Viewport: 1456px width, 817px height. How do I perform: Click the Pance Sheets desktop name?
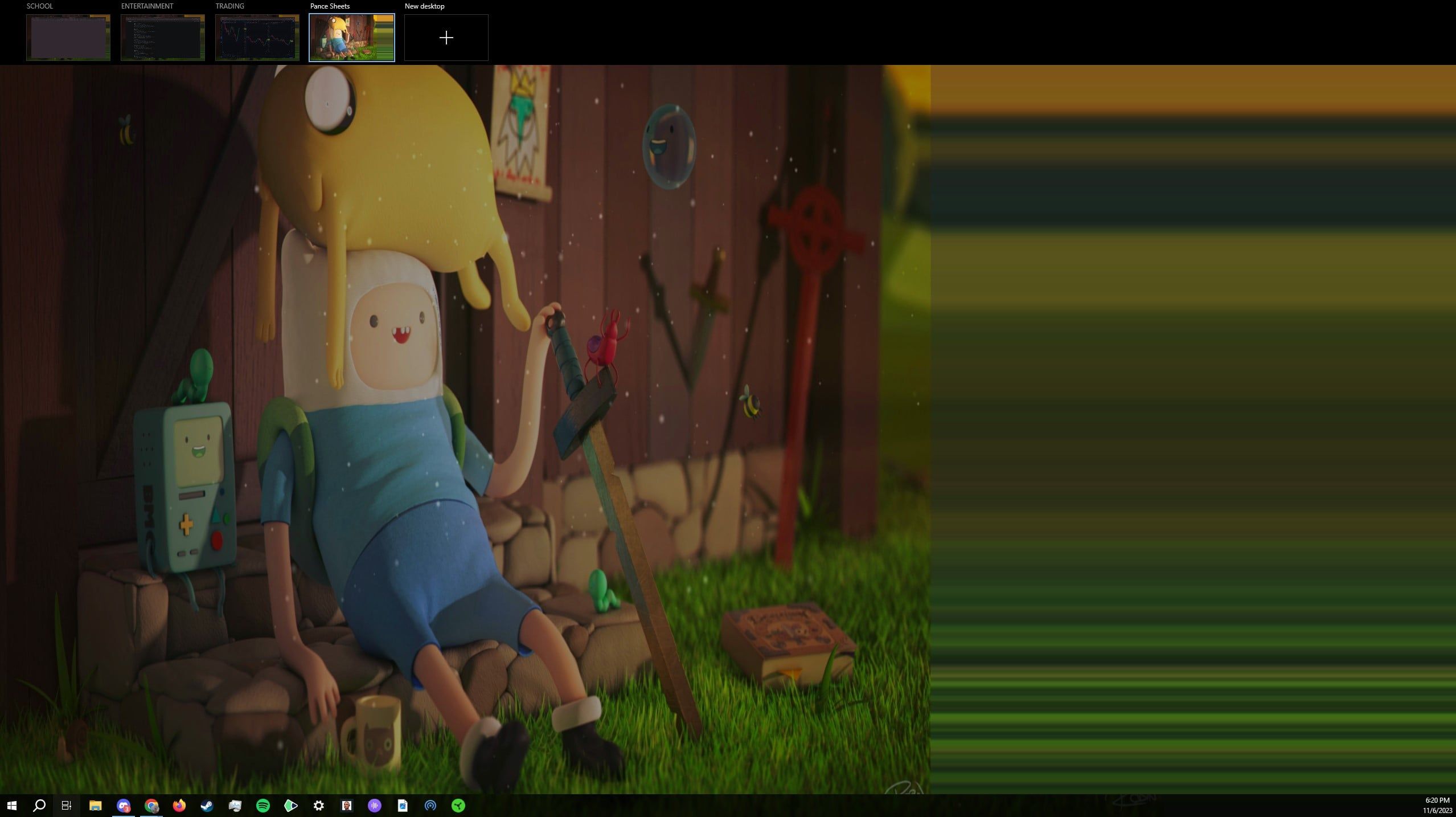coord(330,6)
